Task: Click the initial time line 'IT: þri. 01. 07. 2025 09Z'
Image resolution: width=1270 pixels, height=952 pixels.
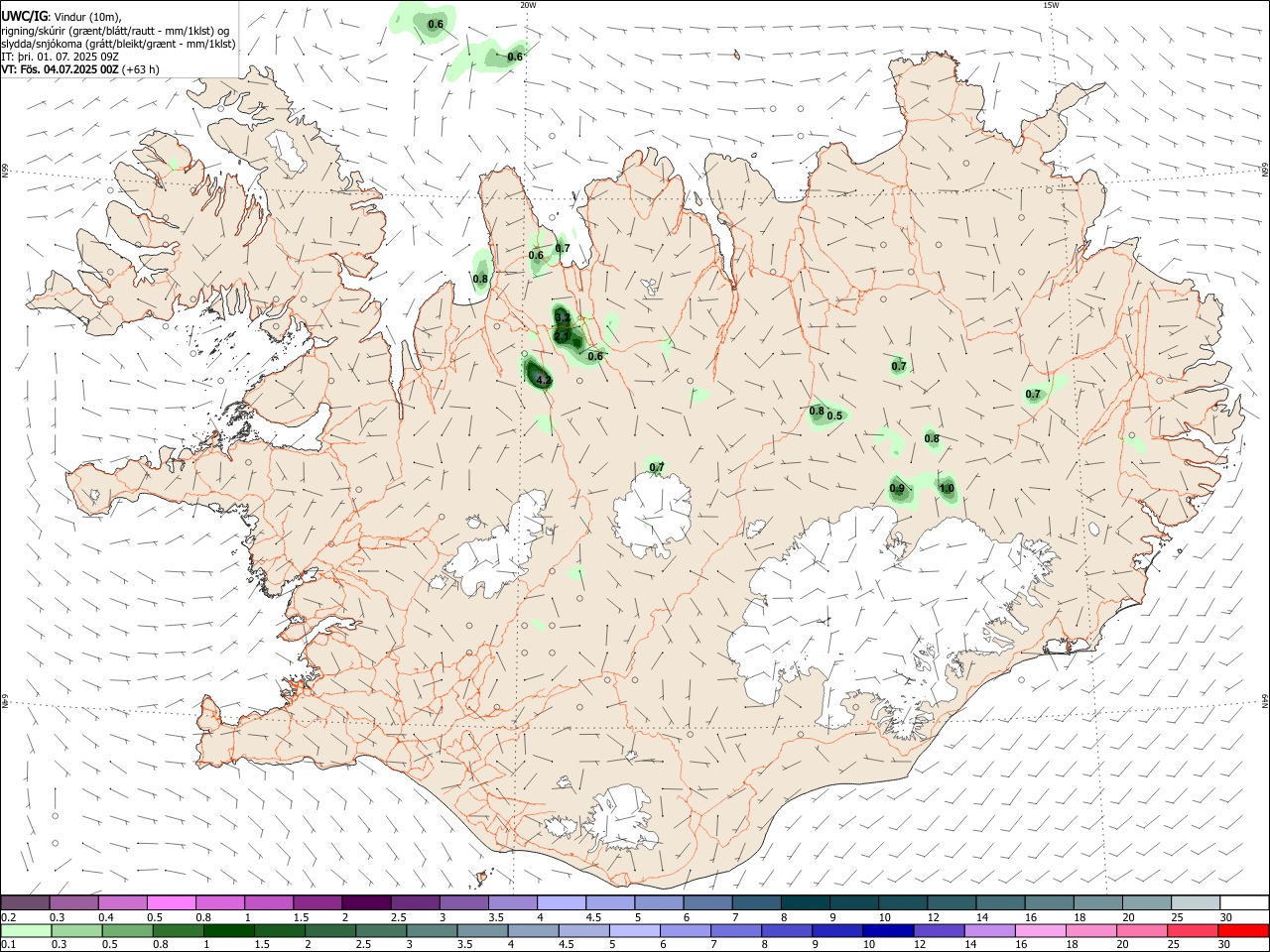Action: coord(61,57)
